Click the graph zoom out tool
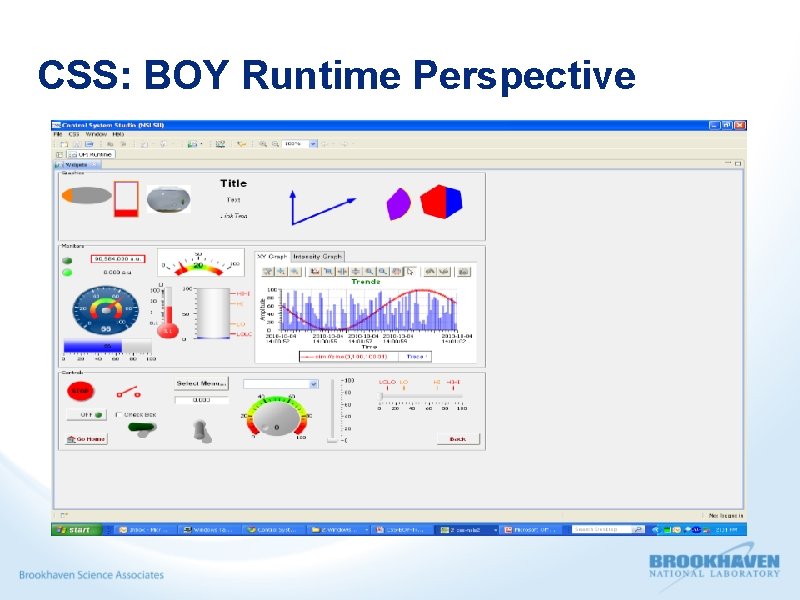This screenshot has width=800, height=600. pos(383,271)
